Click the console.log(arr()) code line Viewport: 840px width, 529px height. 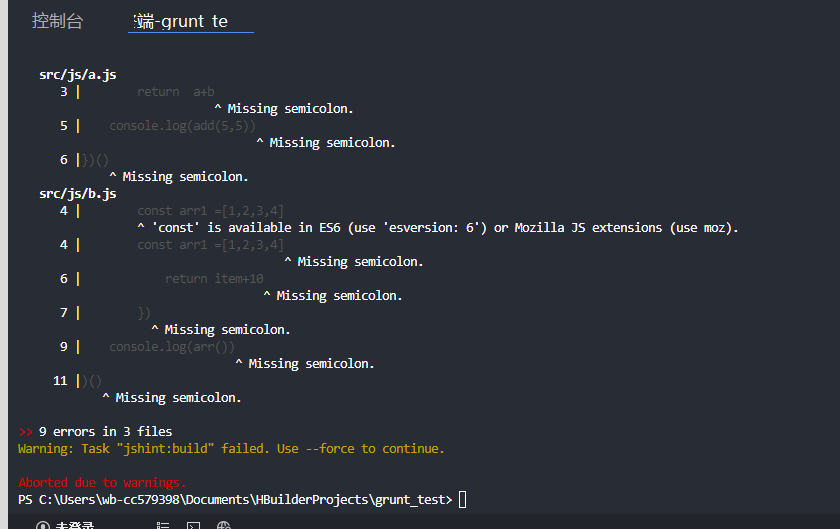172,347
